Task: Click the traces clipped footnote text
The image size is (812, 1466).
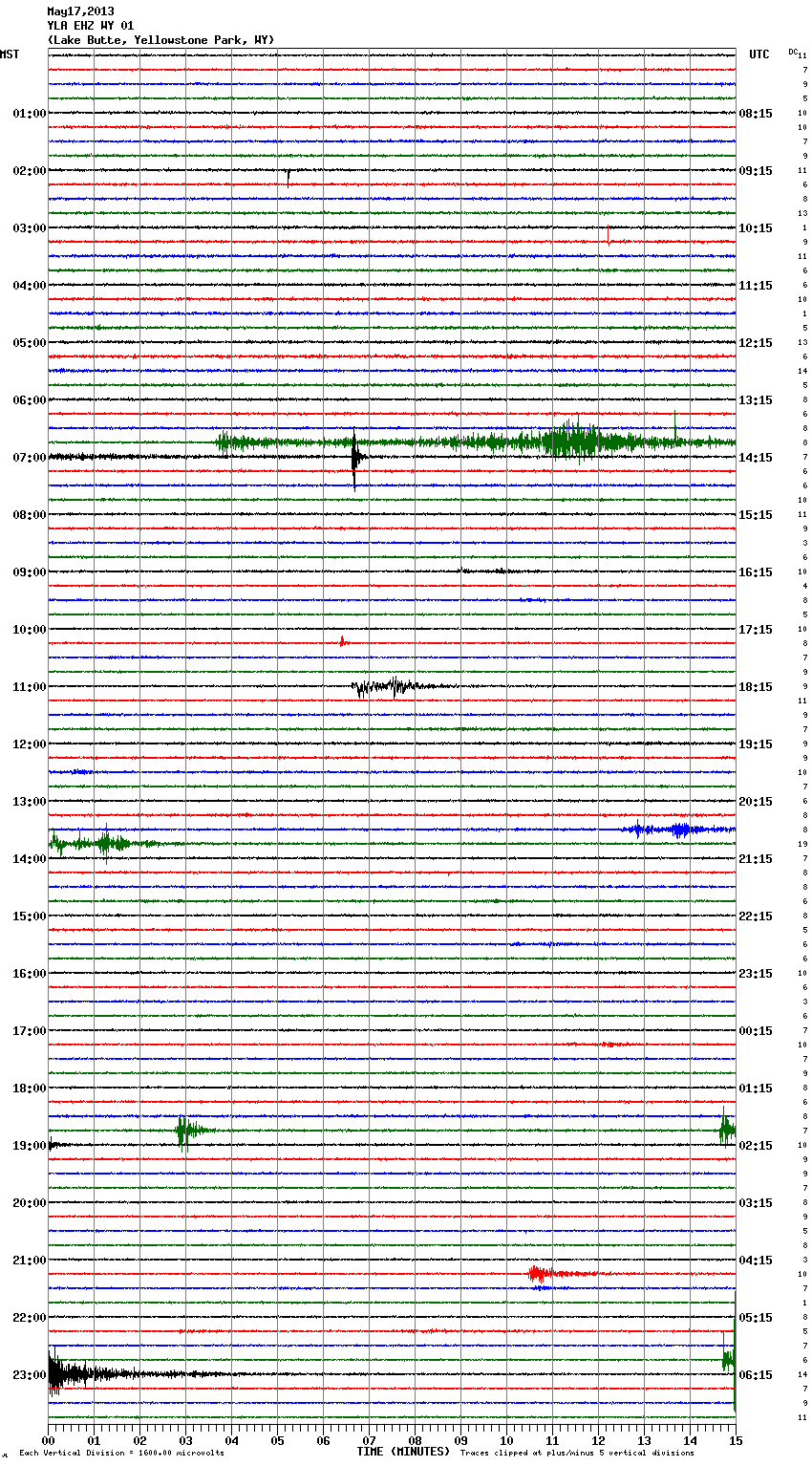Action: tap(577, 1453)
